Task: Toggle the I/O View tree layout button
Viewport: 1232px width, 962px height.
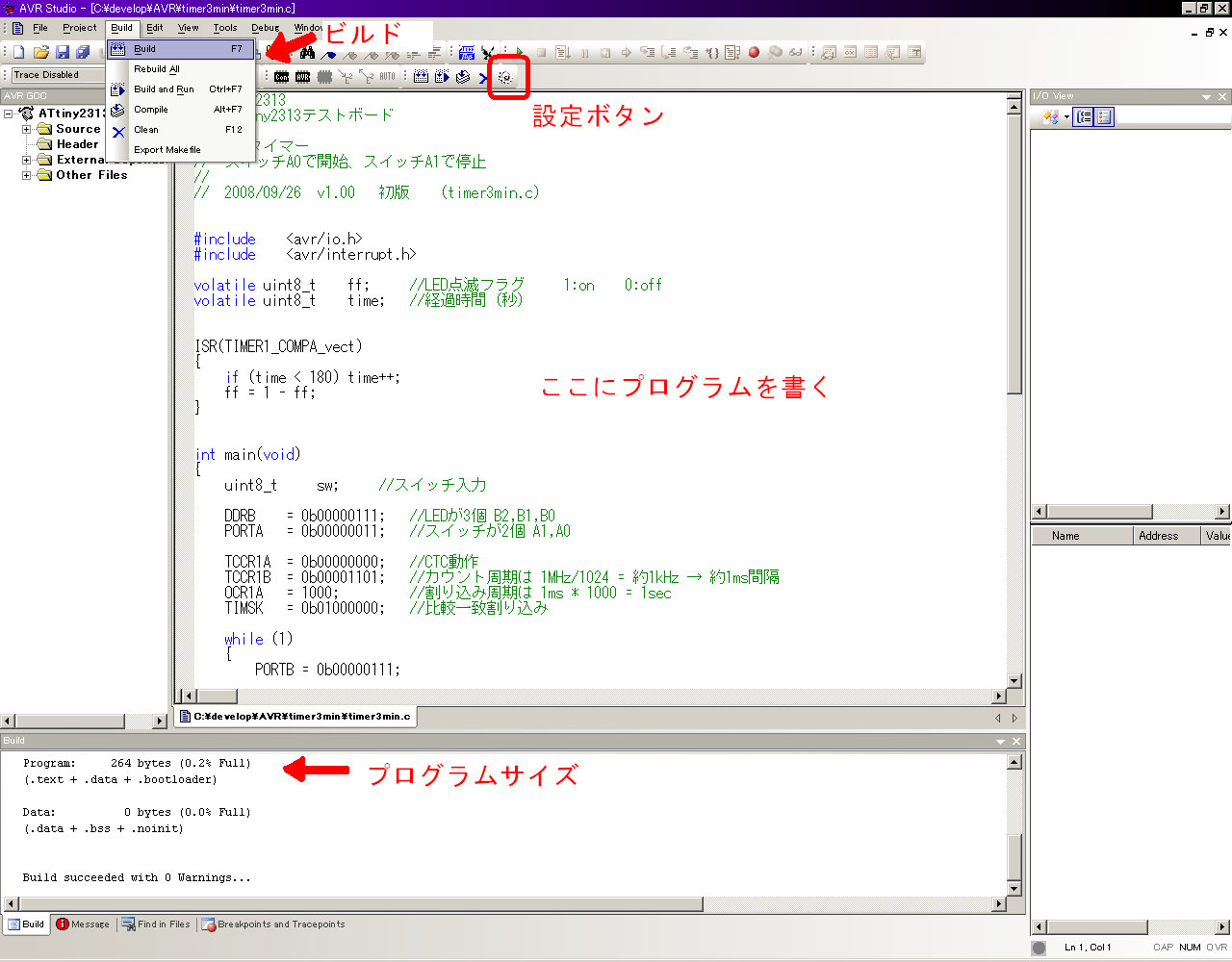Action: (x=1084, y=116)
